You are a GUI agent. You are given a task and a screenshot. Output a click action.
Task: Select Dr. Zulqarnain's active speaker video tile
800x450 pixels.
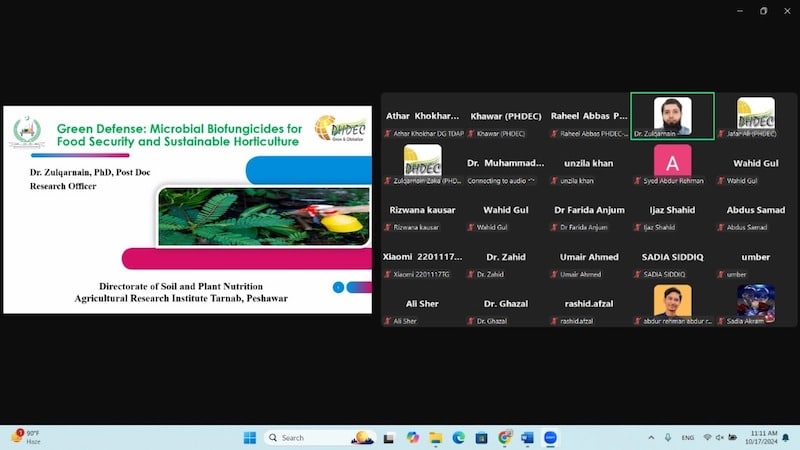pos(672,116)
